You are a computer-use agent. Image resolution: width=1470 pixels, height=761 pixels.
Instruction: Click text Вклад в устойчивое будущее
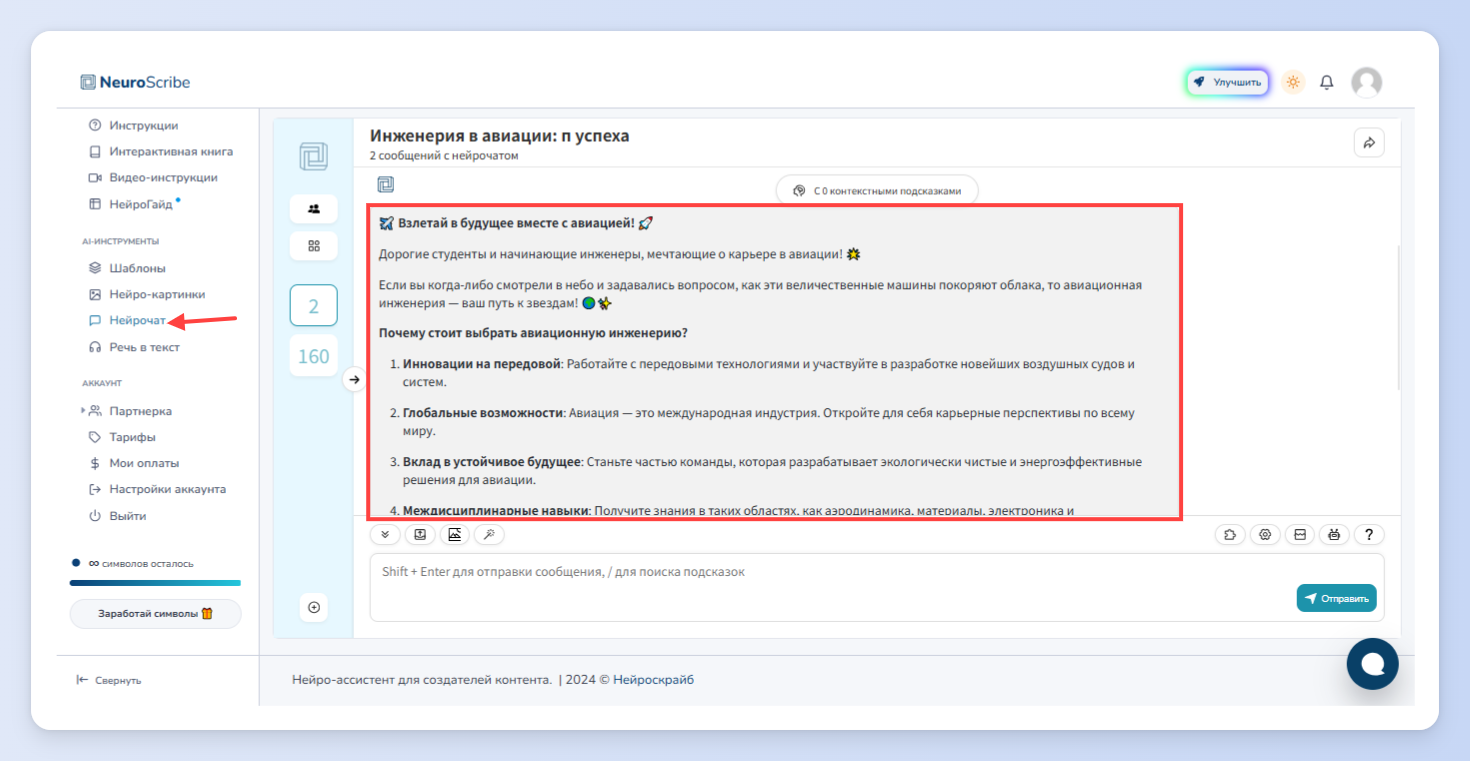(x=492, y=462)
